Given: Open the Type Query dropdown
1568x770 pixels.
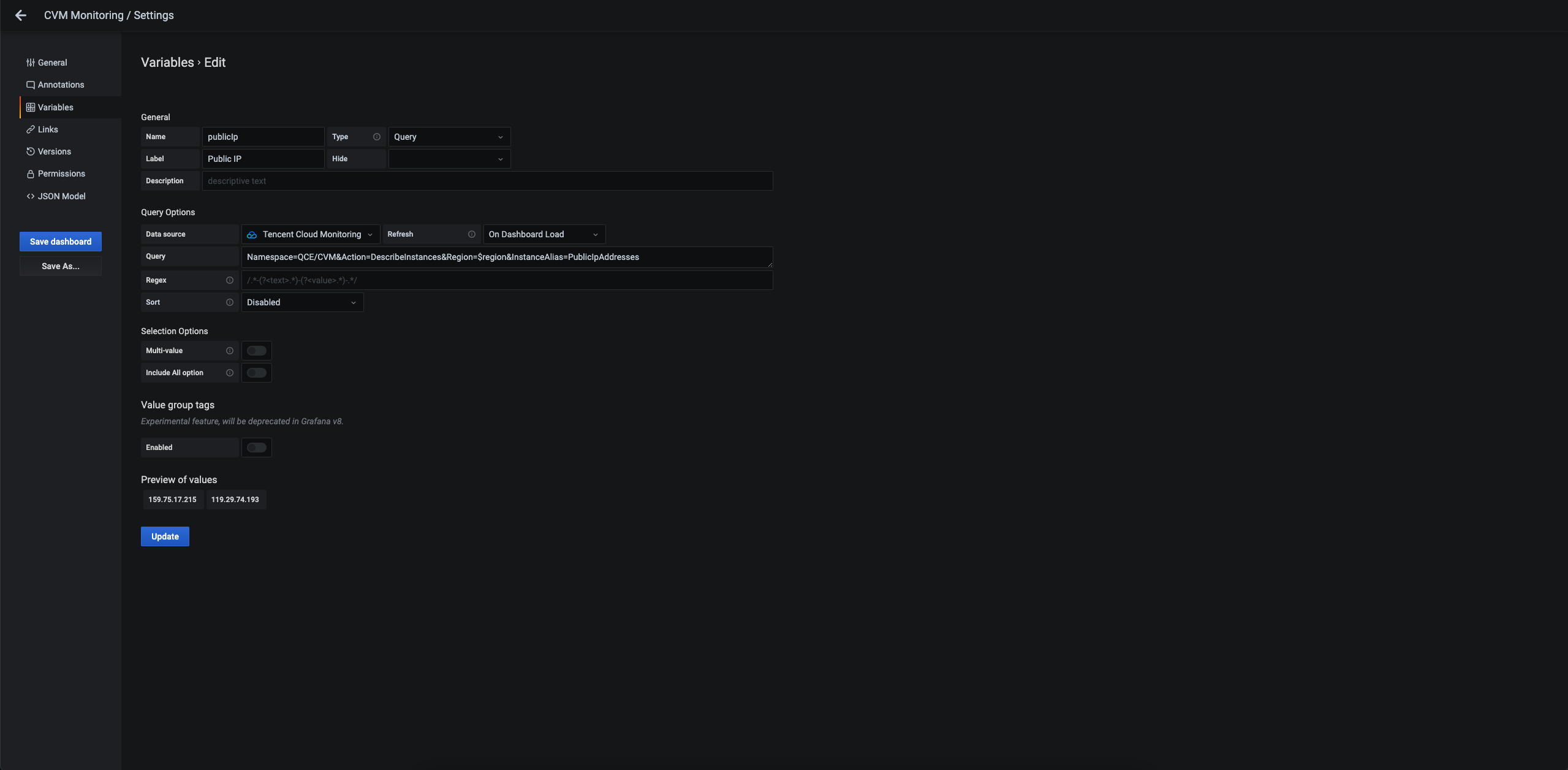Looking at the screenshot, I should [x=449, y=137].
